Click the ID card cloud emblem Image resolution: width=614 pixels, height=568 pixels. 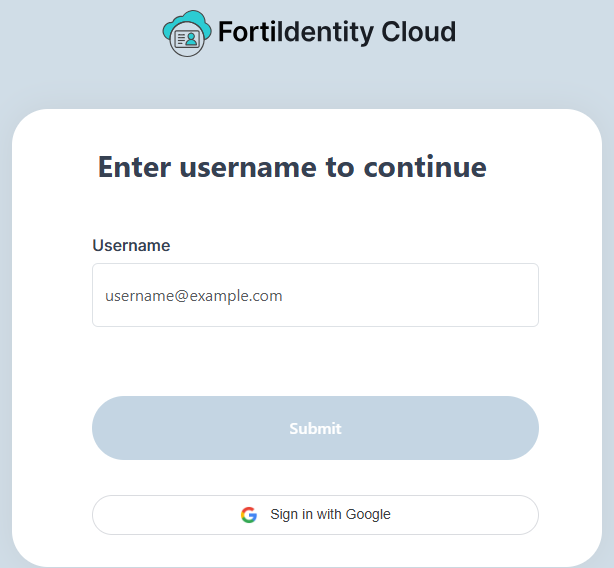click(x=186, y=33)
